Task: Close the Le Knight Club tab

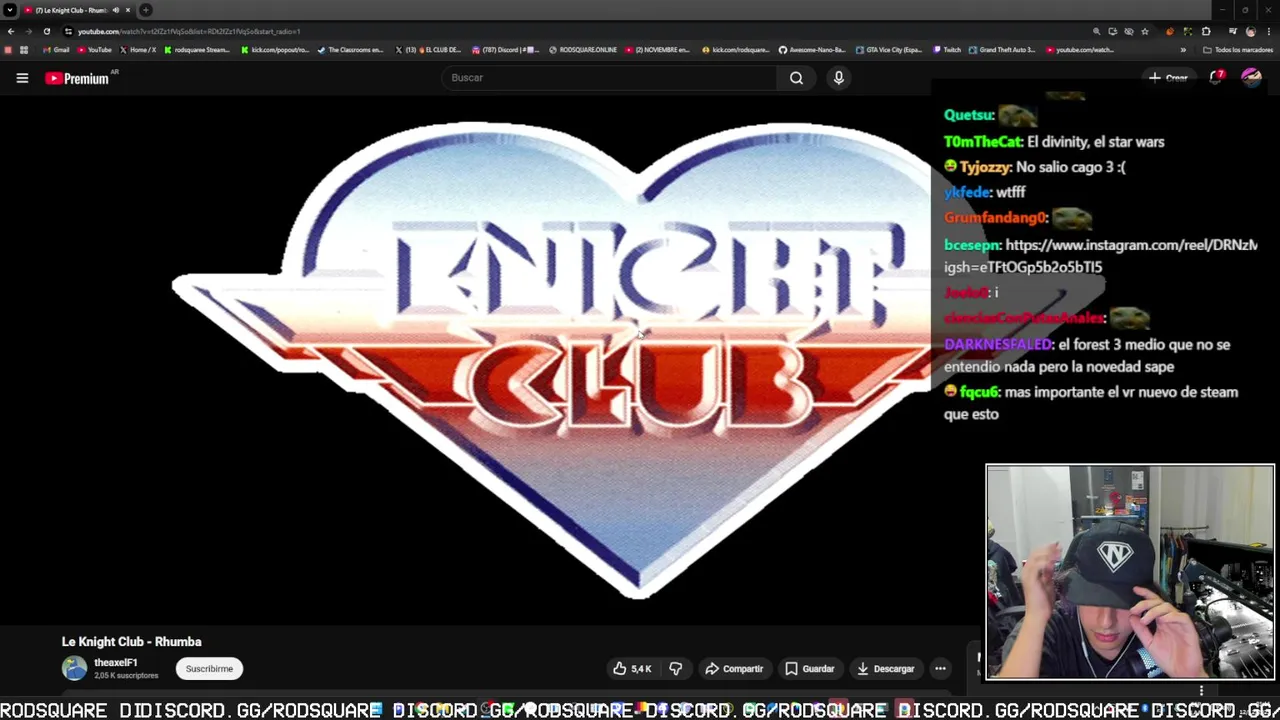Action: tap(128, 10)
